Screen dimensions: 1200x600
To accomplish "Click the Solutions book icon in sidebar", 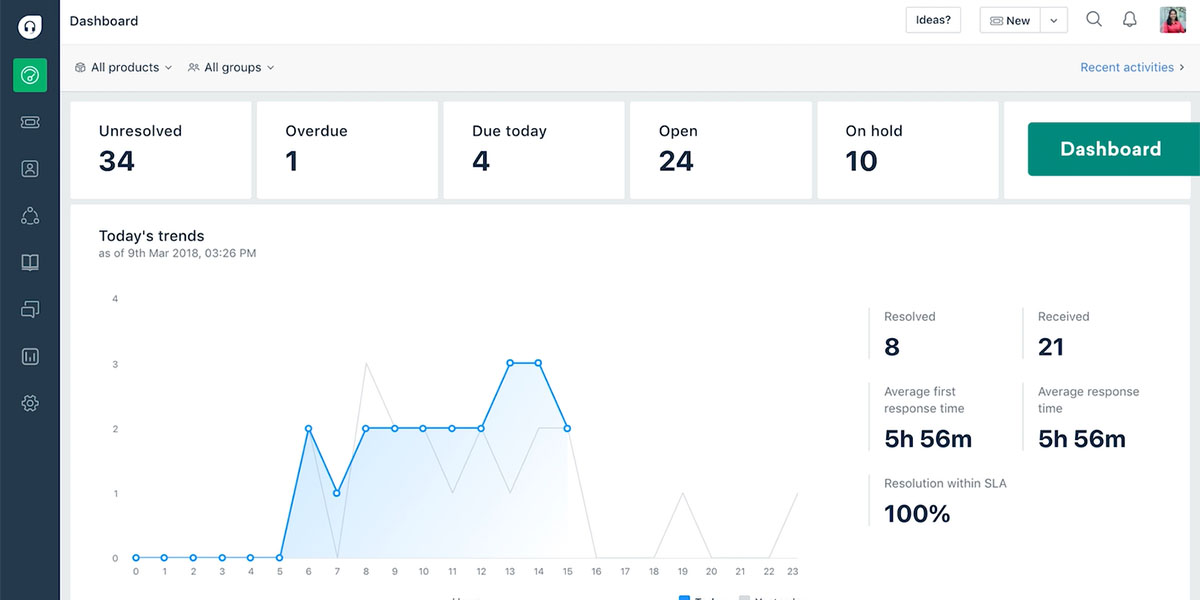I will (x=30, y=263).
